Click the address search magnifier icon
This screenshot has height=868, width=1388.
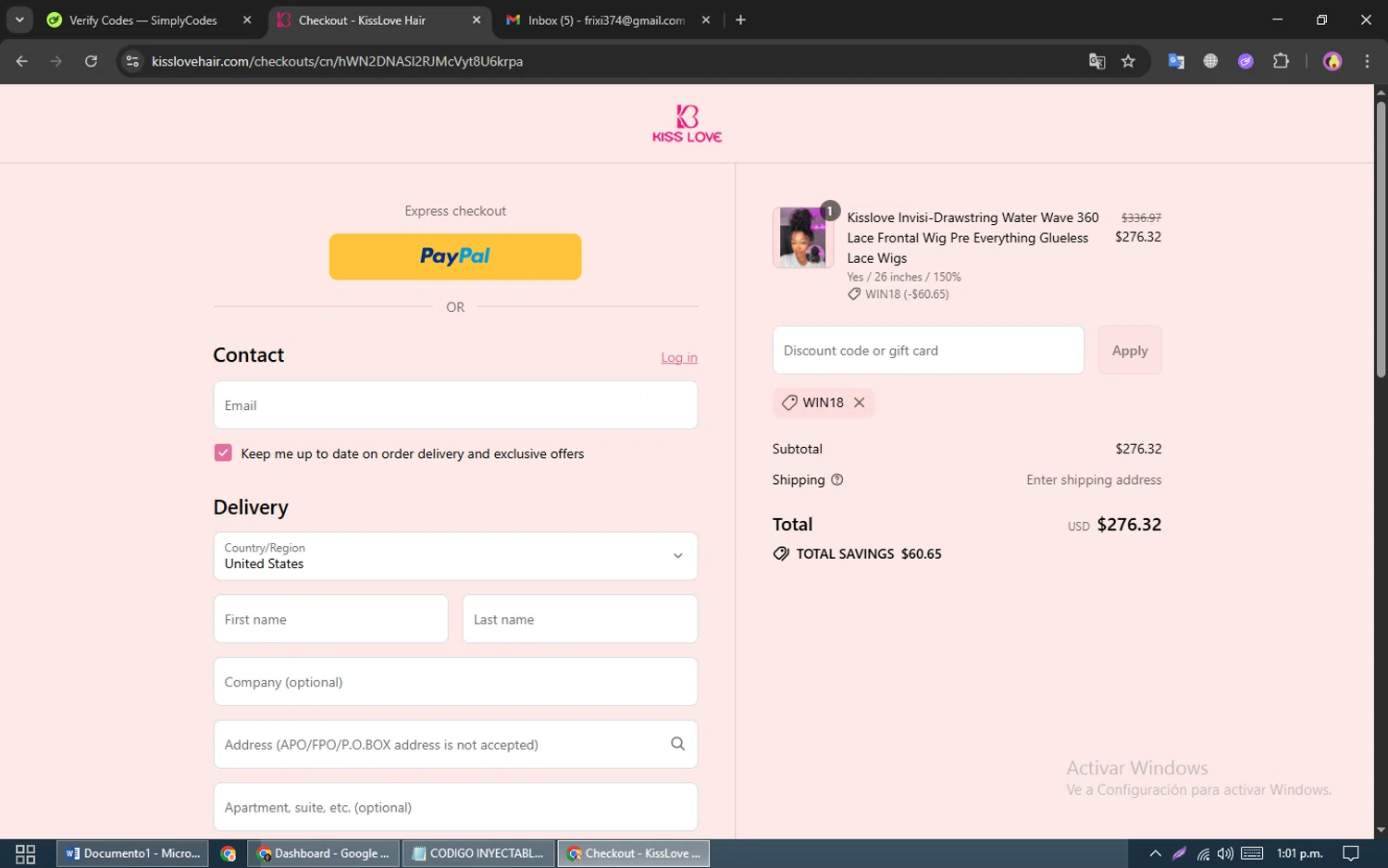pyautogui.click(x=677, y=744)
